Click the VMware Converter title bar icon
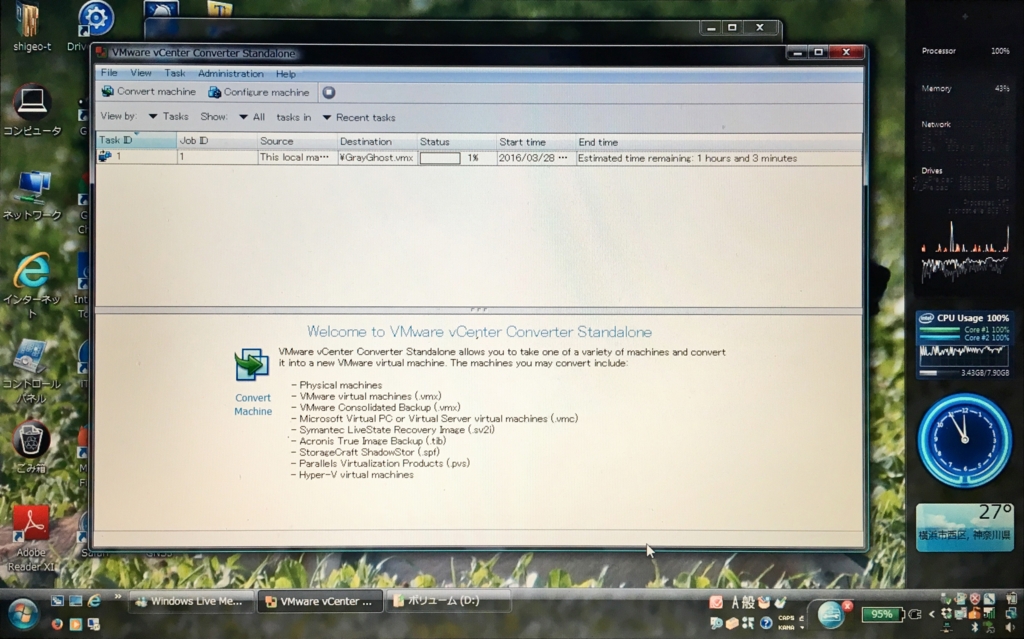 [101, 52]
